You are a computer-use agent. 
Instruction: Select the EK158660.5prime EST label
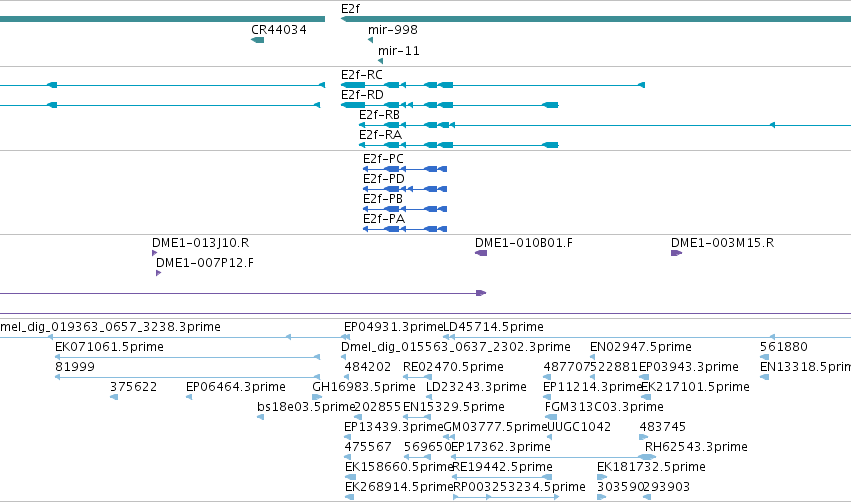tap(399, 468)
